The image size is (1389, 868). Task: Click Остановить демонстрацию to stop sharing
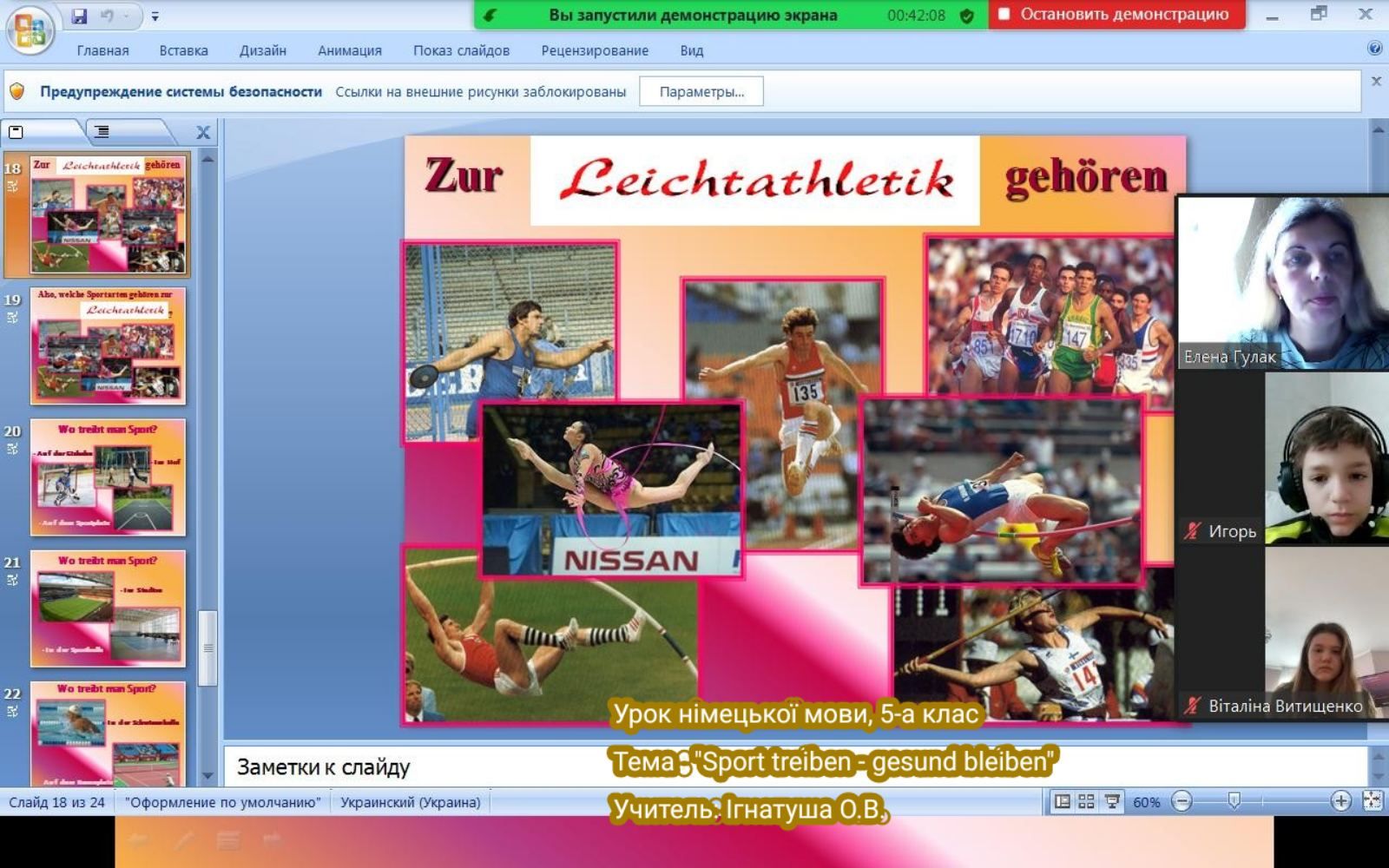click(x=1116, y=15)
